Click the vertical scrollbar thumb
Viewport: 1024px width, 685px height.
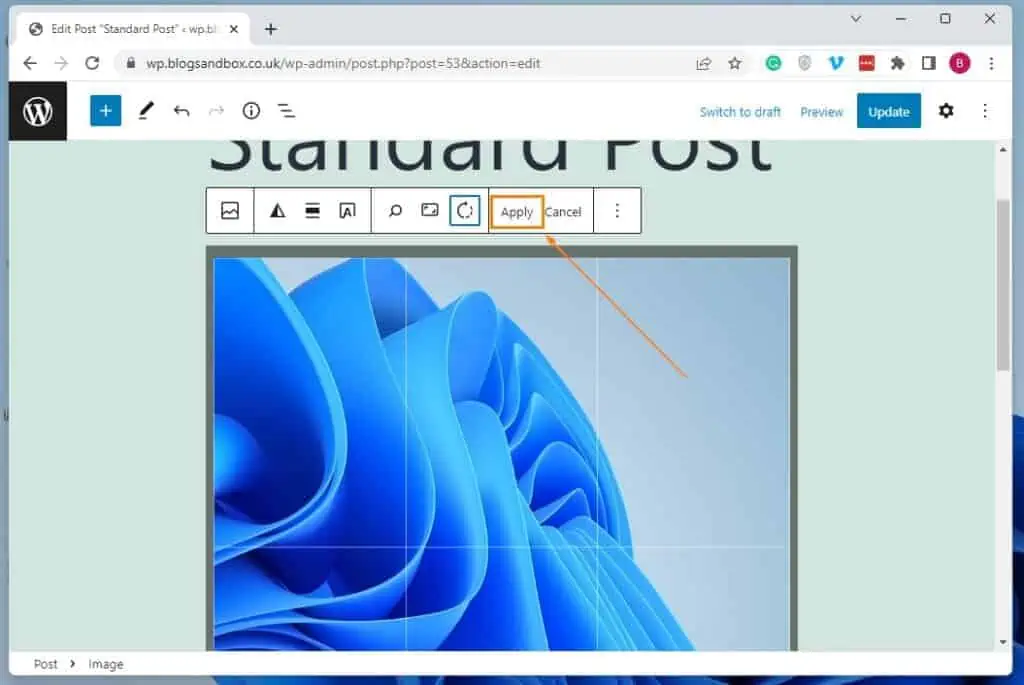[x=1003, y=285]
